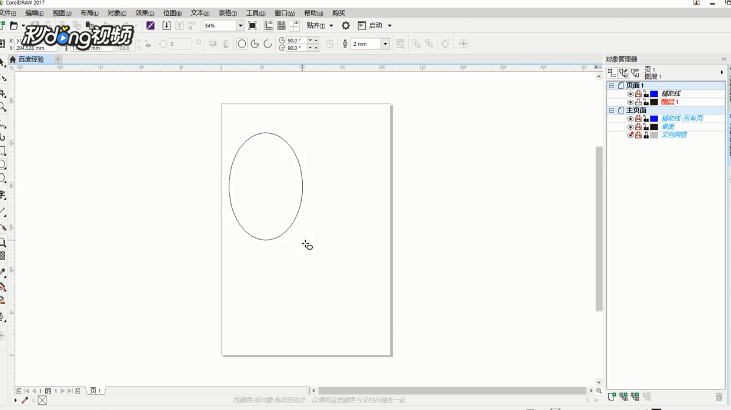Click layer manager view icon in Object Manager
This screenshot has height=410, width=731.
tap(635, 72)
